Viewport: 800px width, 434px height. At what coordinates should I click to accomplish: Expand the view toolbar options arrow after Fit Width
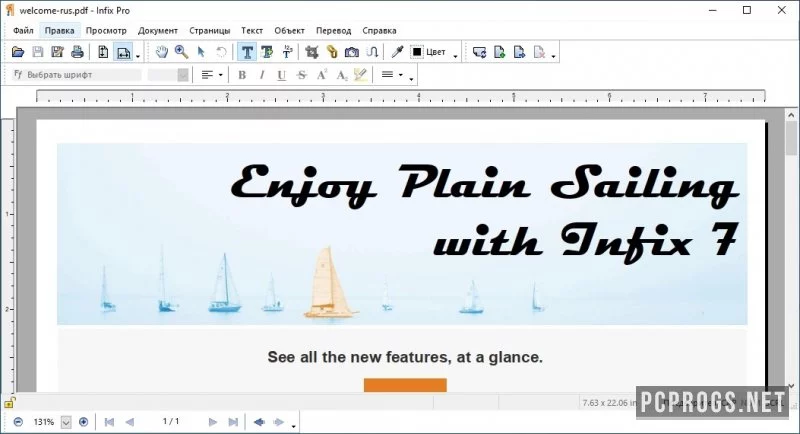(138, 56)
